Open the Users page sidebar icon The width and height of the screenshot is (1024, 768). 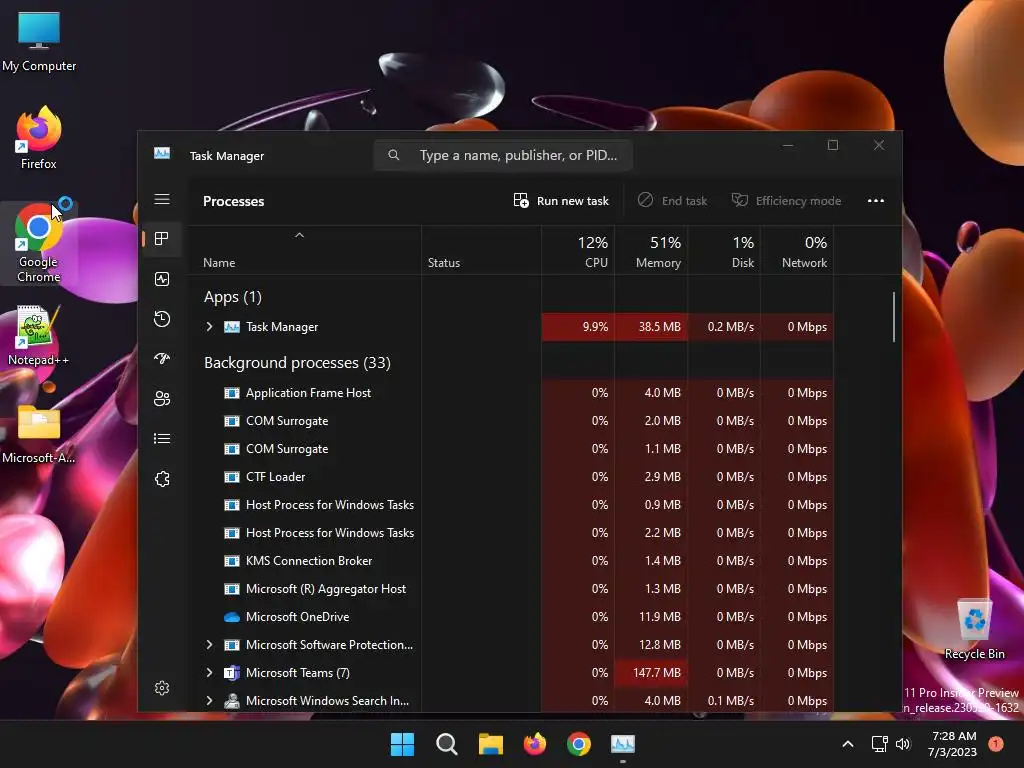[x=162, y=398]
